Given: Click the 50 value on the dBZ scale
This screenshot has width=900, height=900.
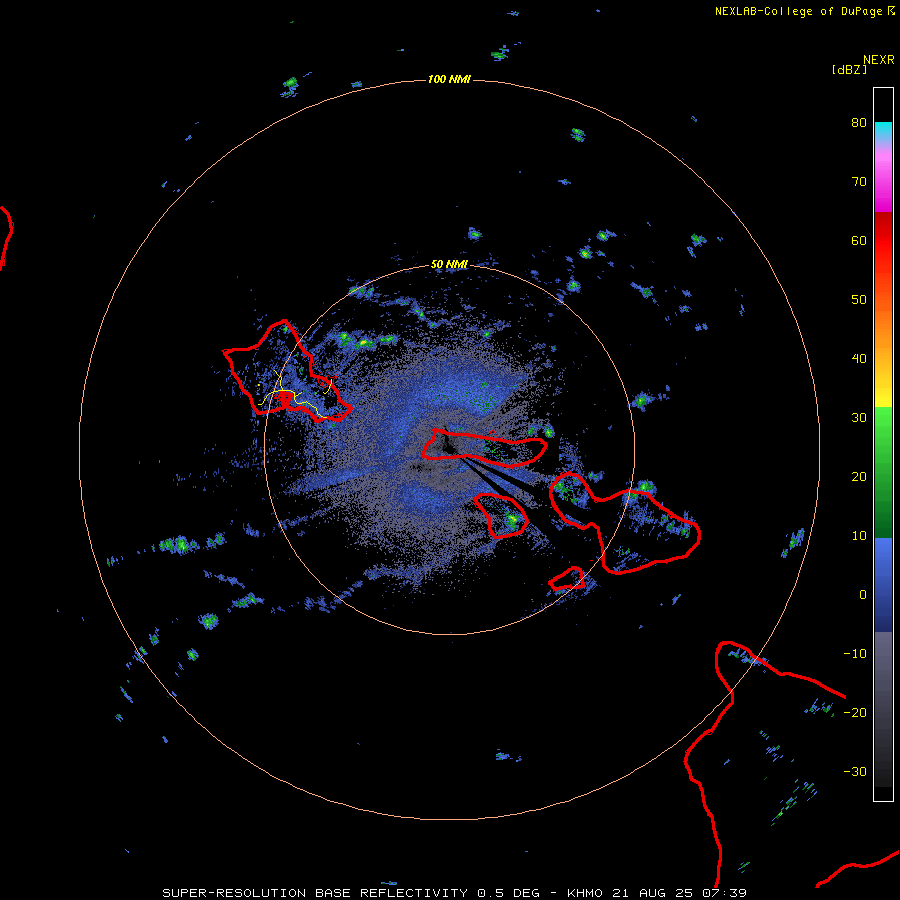Looking at the screenshot, I should [859, 300].
